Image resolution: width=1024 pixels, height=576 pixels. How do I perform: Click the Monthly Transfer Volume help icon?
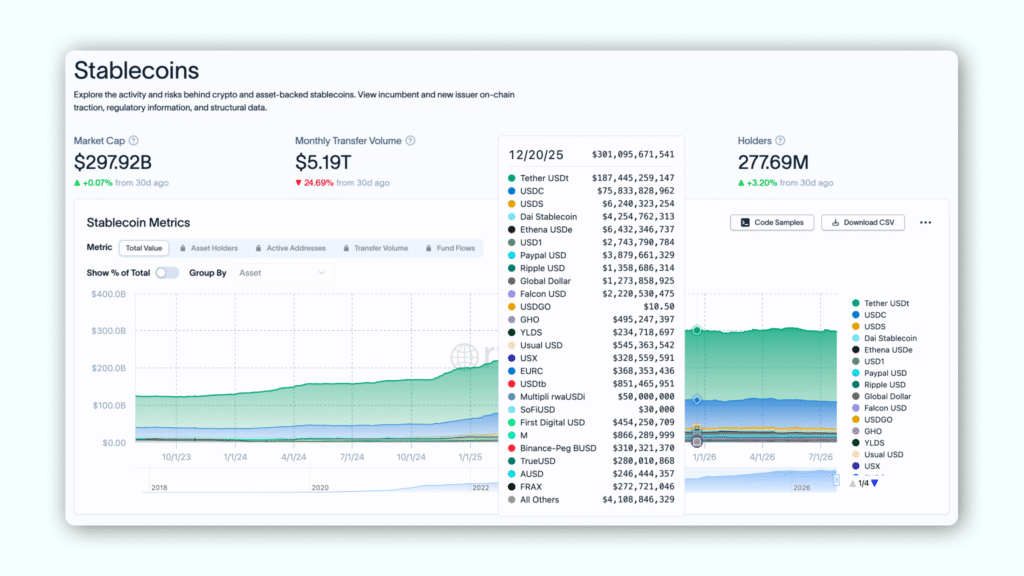pyautogui.click(x=410, y=140)
